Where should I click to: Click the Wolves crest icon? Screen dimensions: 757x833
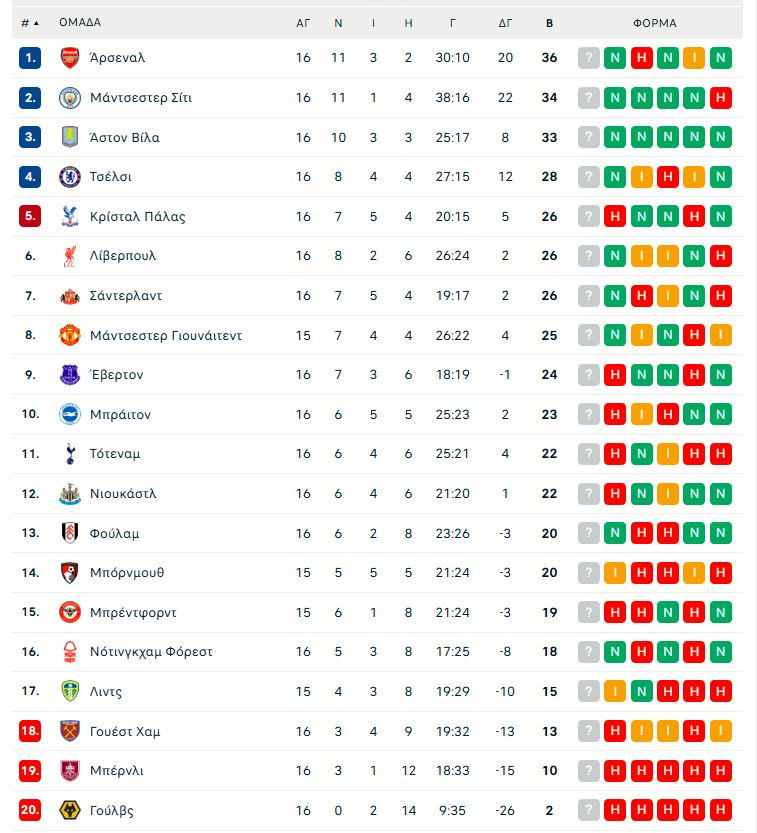pos(69,810)
